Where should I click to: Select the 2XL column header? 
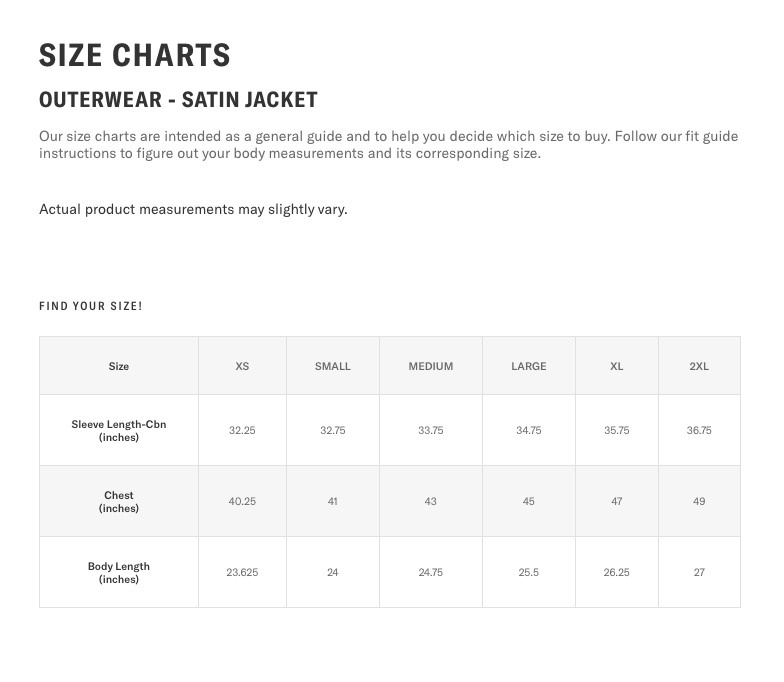tap(699, 366)
